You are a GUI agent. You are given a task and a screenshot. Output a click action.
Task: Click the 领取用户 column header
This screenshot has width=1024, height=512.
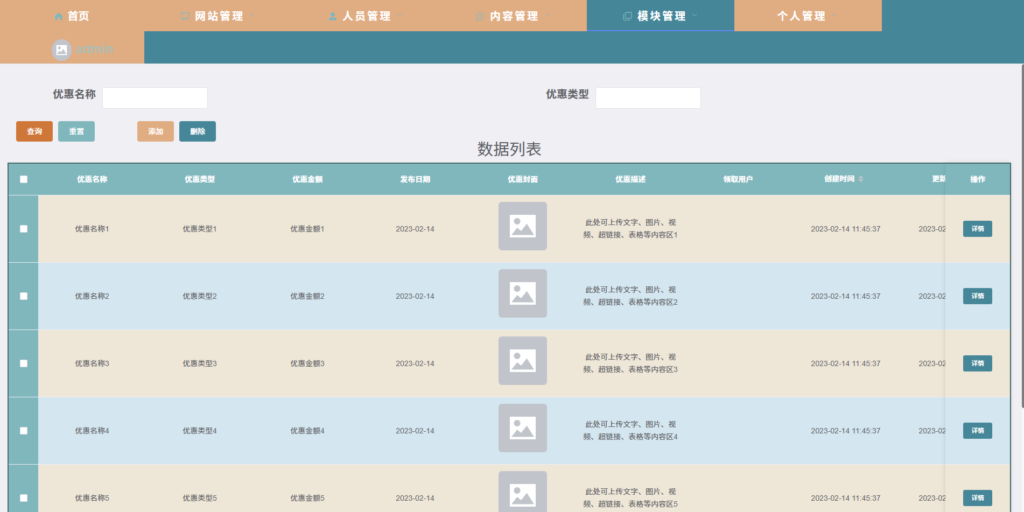tap(738, 179)
